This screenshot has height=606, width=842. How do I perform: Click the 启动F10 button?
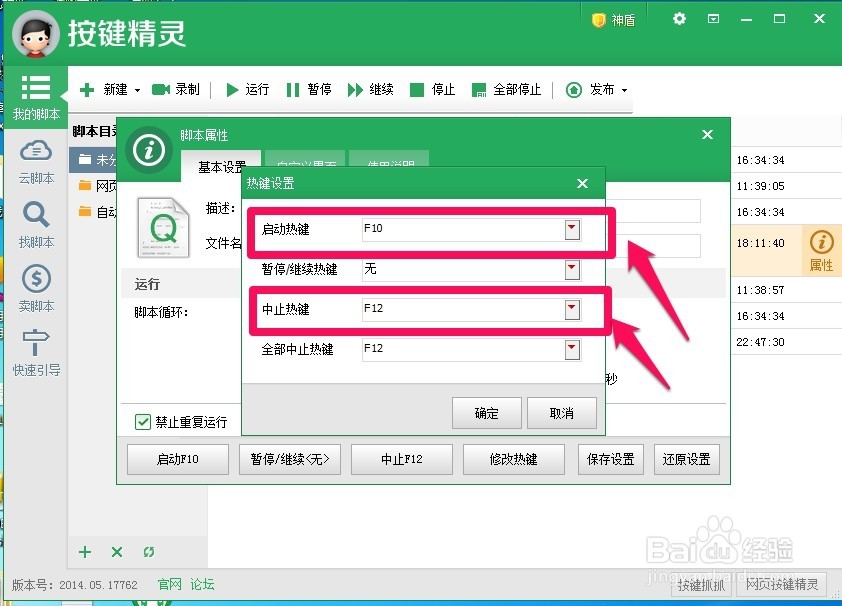click(178, 459)
